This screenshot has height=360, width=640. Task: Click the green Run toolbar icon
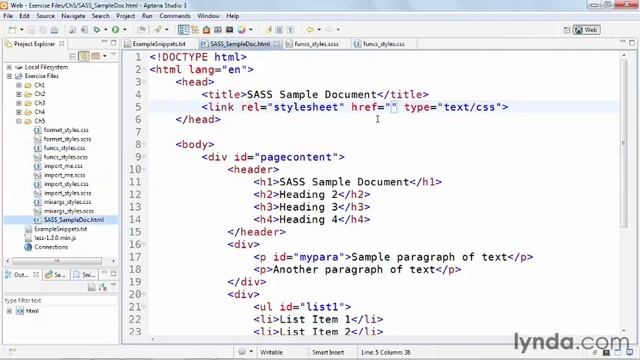point(116,30)
